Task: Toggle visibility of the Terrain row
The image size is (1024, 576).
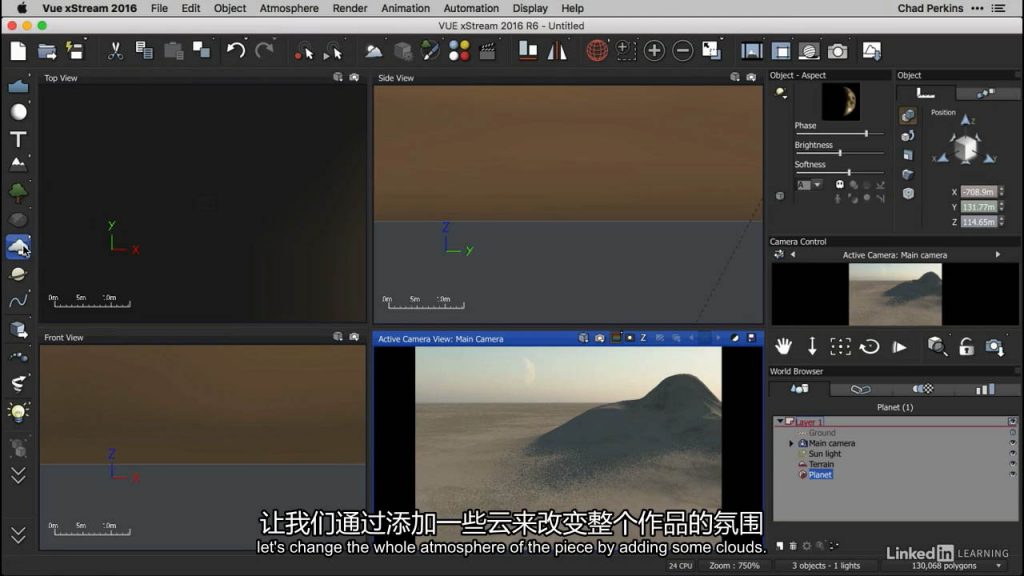Action: (x=1012, y=464)
